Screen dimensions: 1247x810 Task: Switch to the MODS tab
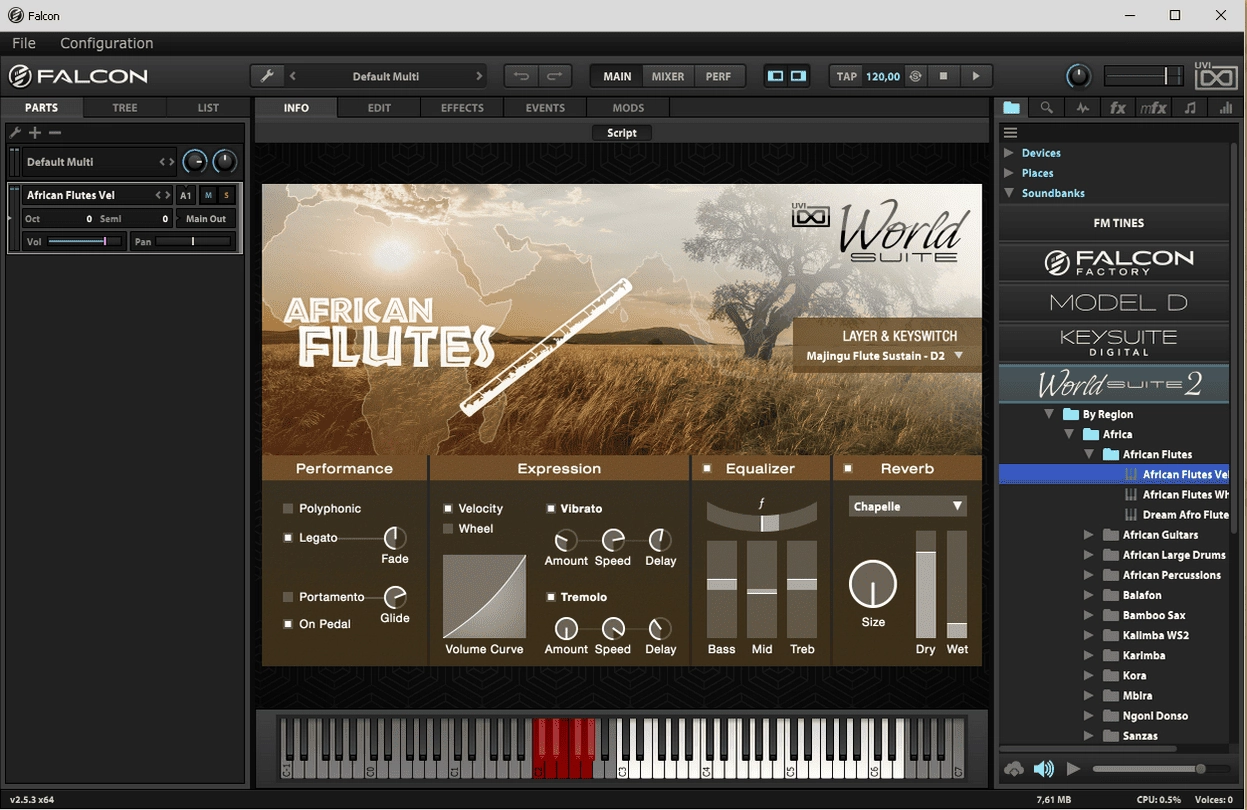point(628,108)
